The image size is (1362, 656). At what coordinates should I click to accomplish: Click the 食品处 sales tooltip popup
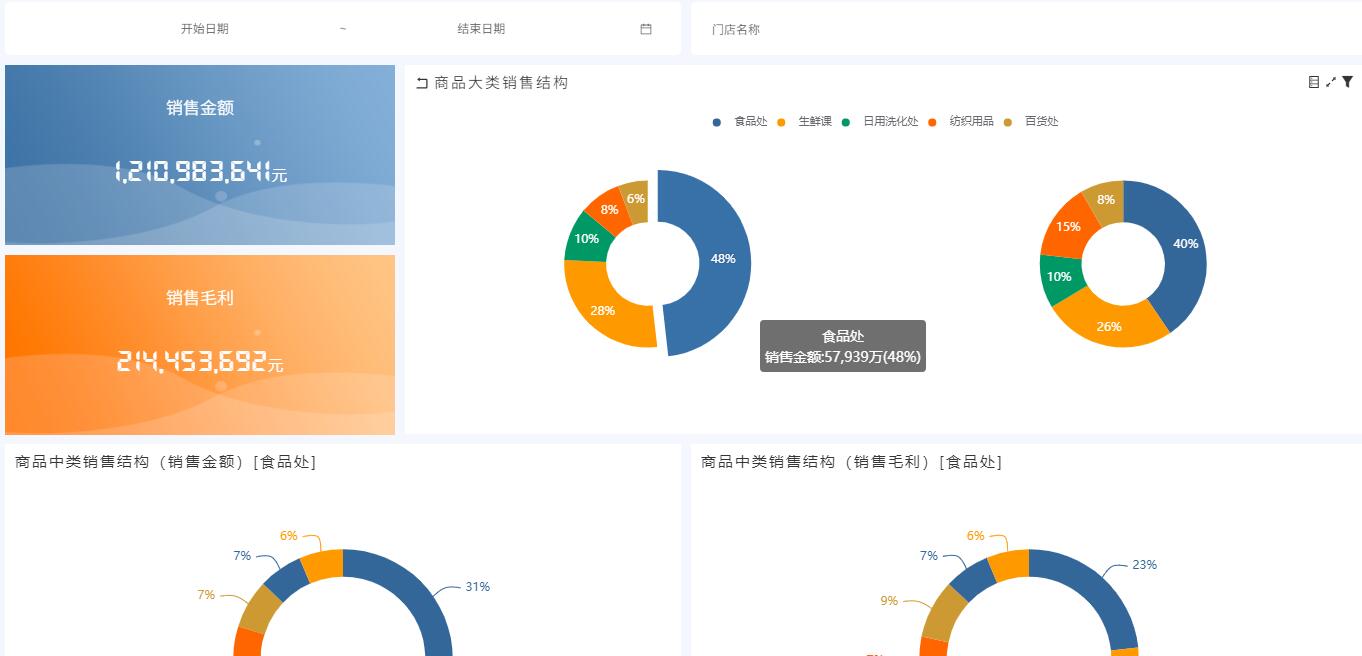tap(843, 346)
